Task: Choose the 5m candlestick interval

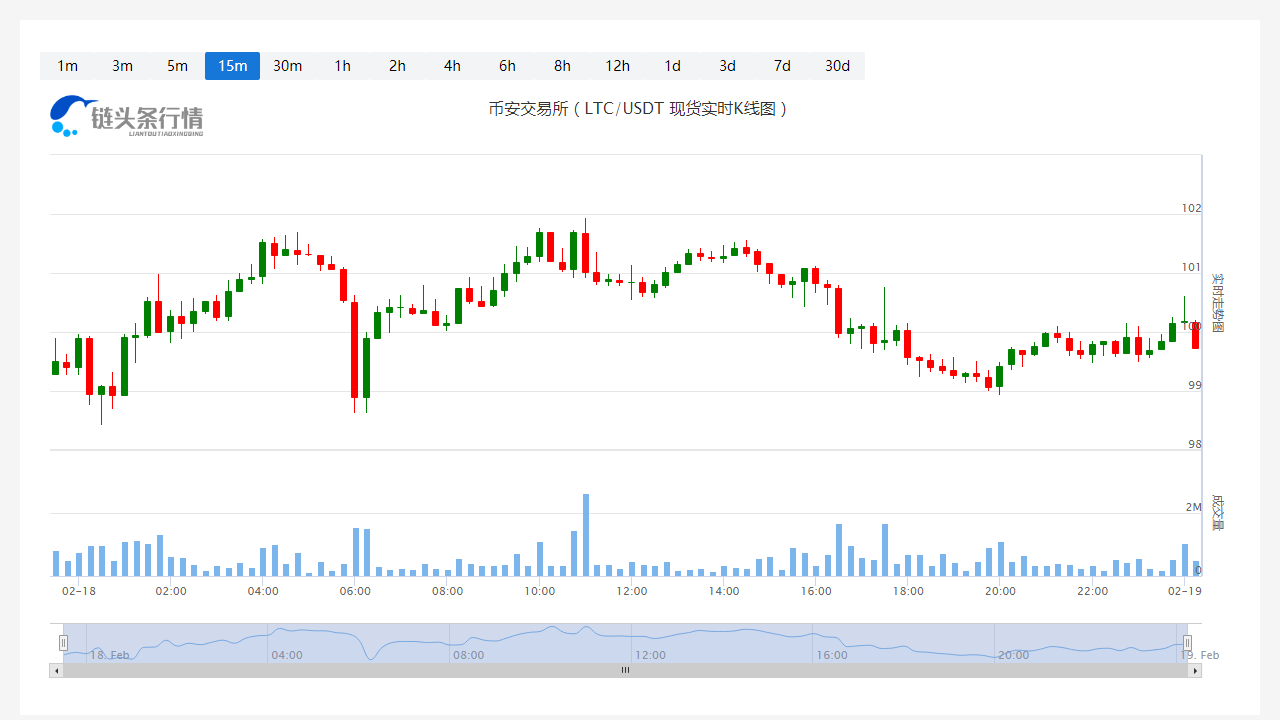Action: click(x=177, y=66)
